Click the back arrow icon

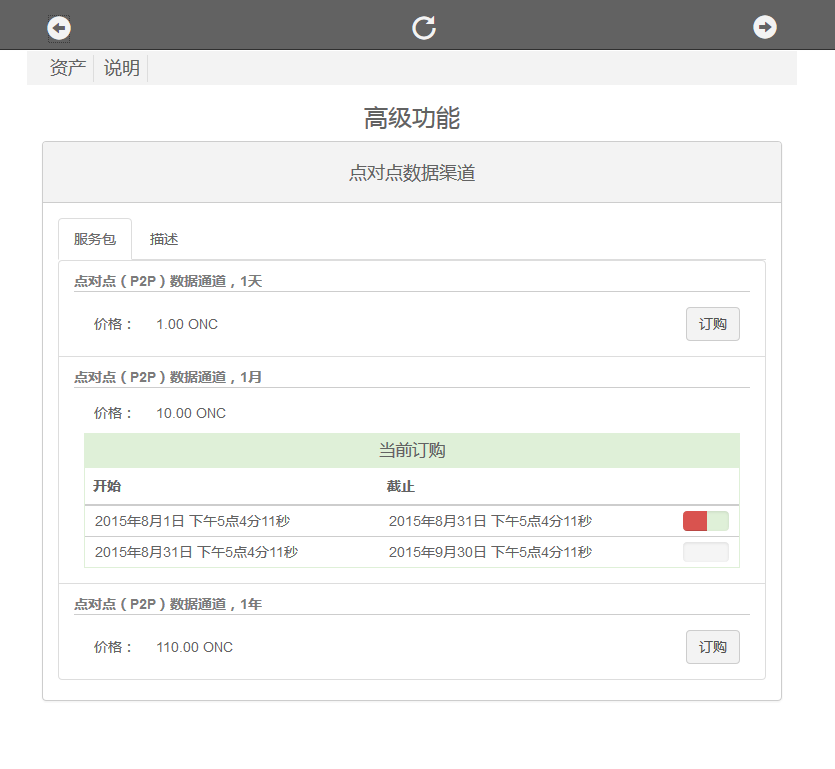click(x=59, y=28)
